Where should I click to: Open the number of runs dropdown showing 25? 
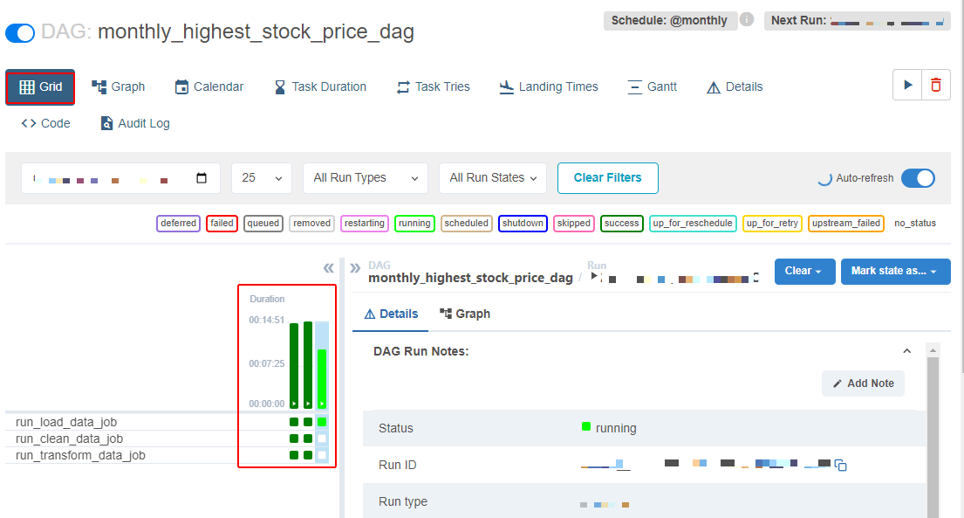261,178
